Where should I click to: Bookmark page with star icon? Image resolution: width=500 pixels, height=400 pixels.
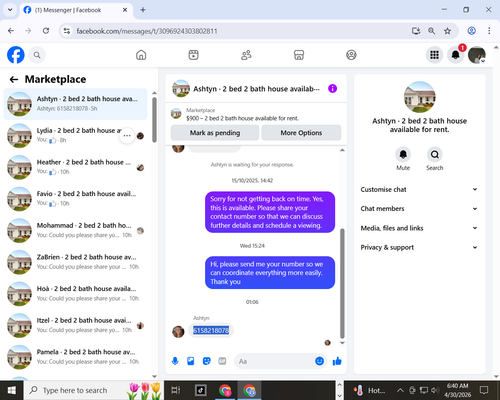tap(447, 31)
